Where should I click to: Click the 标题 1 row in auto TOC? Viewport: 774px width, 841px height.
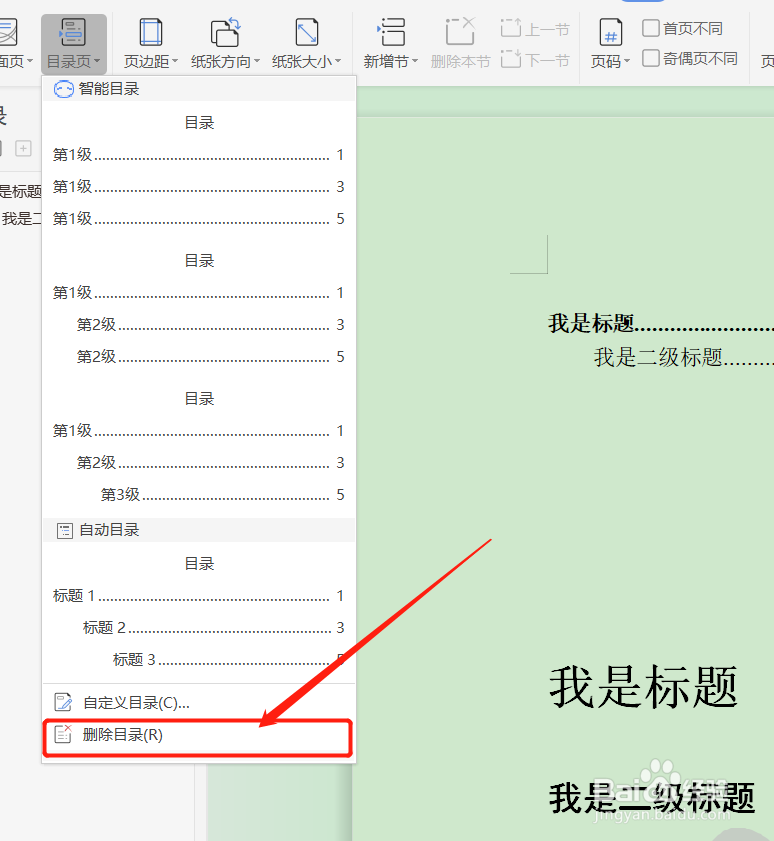click(198, 596)
